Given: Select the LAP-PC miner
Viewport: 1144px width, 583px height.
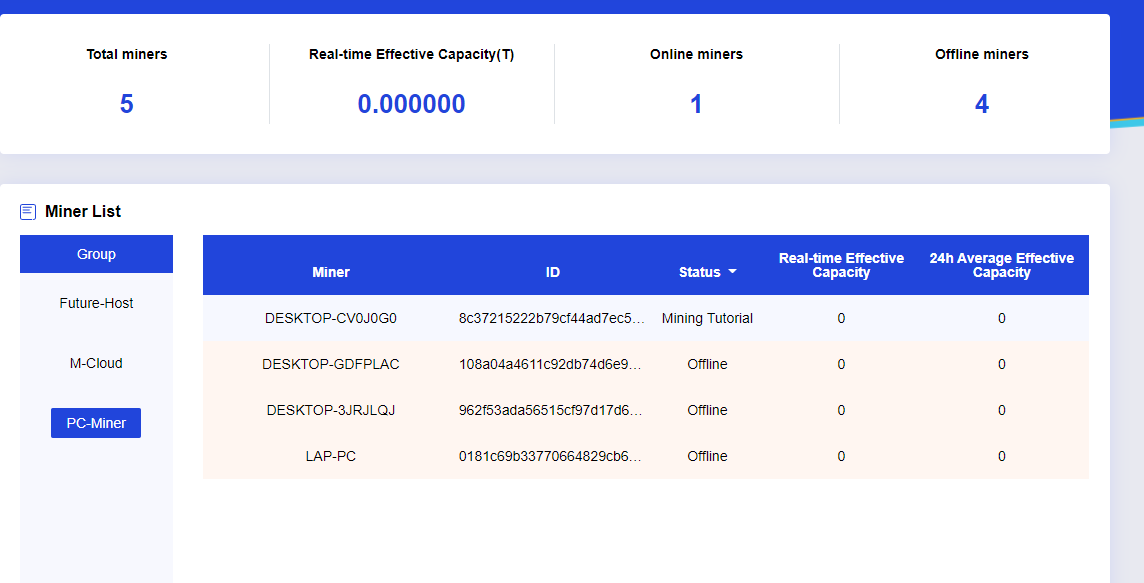Looking at the screenshot, I should [x=331, y=456].
